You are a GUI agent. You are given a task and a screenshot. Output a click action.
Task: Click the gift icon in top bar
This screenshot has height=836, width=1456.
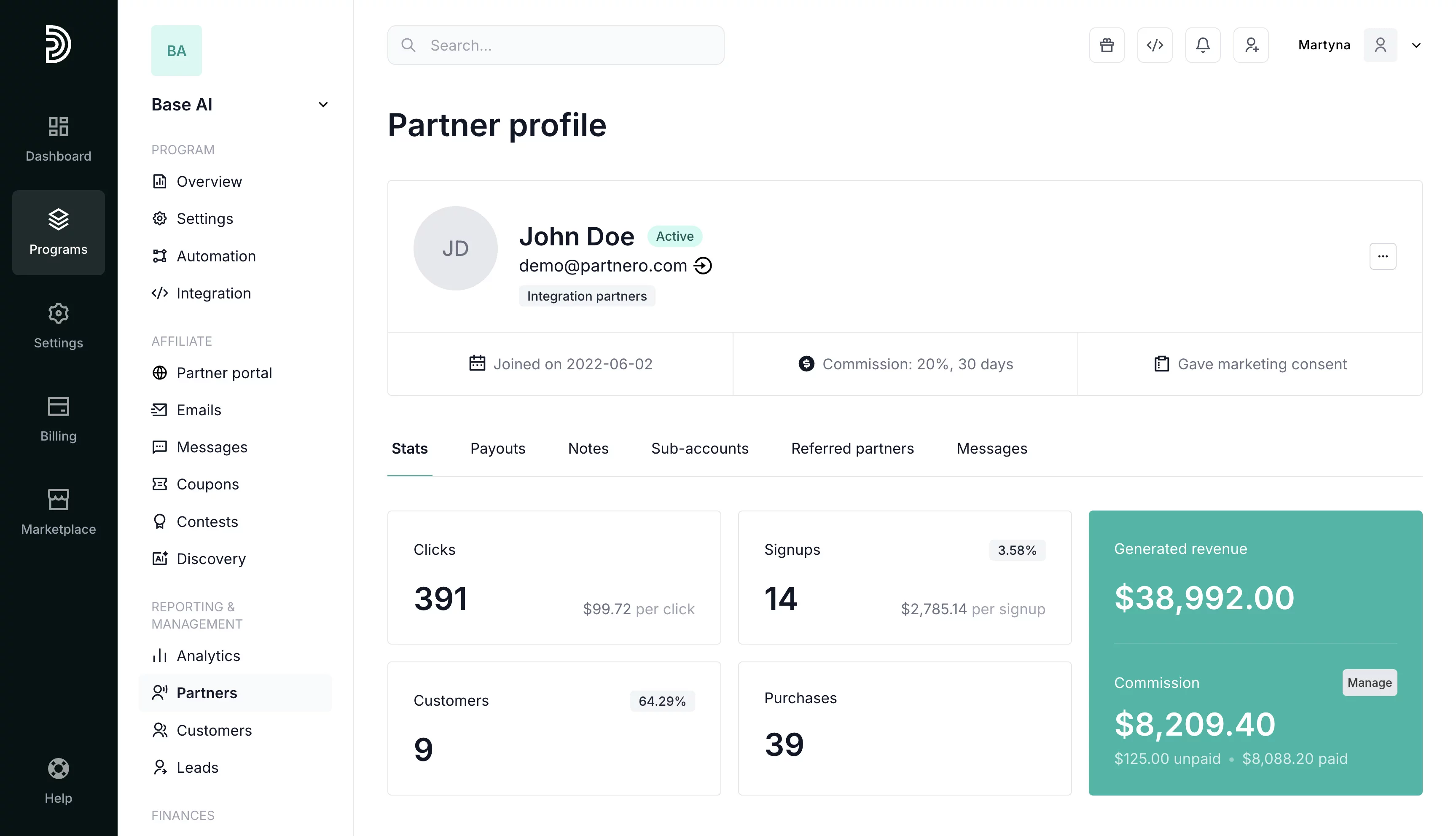tap(1107, 45)
